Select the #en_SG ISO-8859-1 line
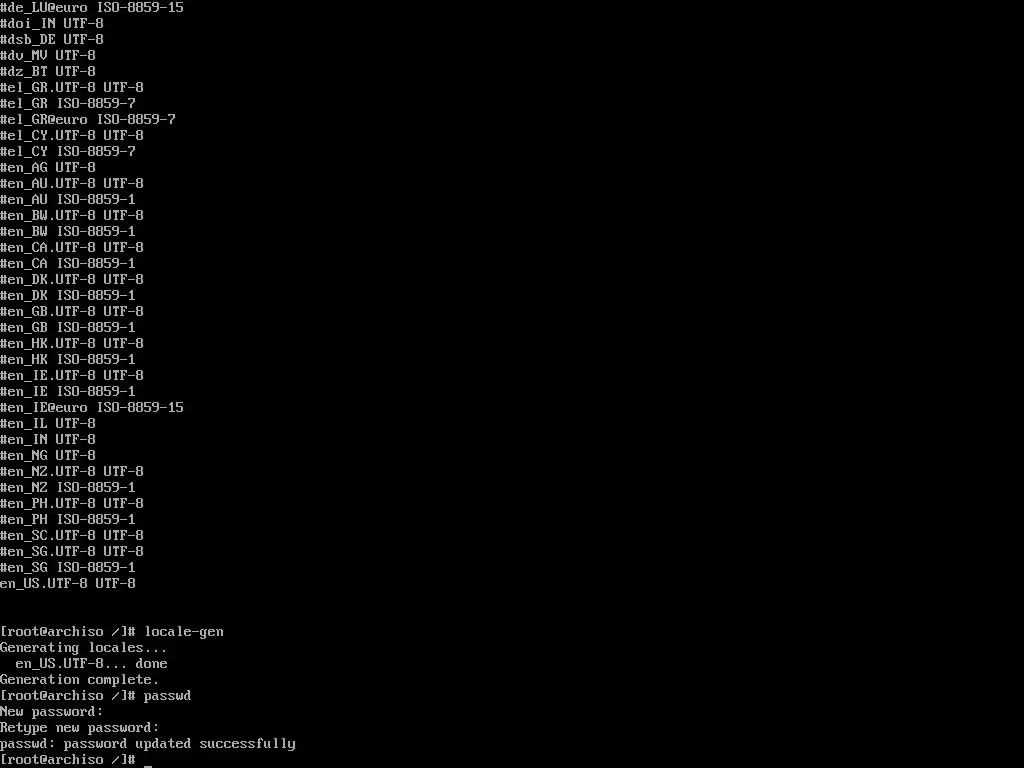The image size is (1024, 768). click(68, 567)
